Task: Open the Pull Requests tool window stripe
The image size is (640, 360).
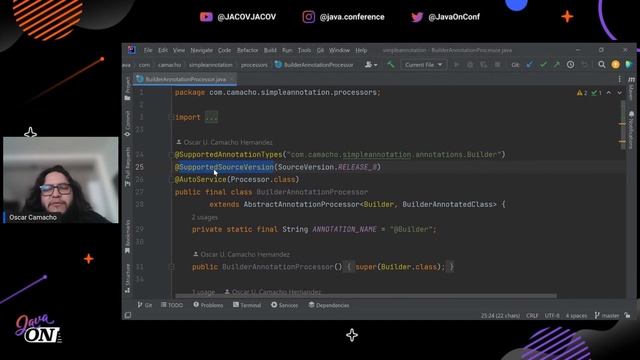Action: pos(127,167)
